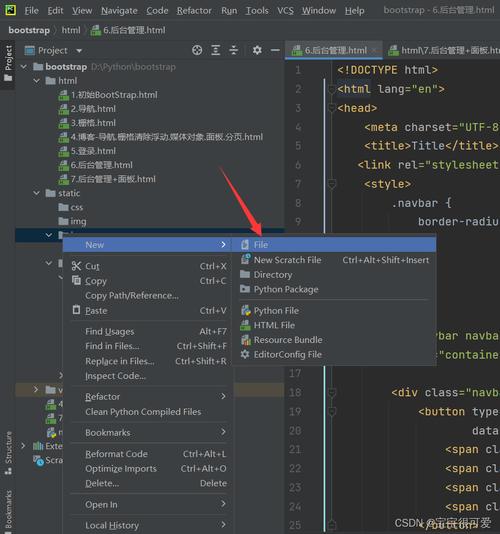
Task: Collapse the bootstrap root folder
Action: pyautogui.click(x=24, y=67)
